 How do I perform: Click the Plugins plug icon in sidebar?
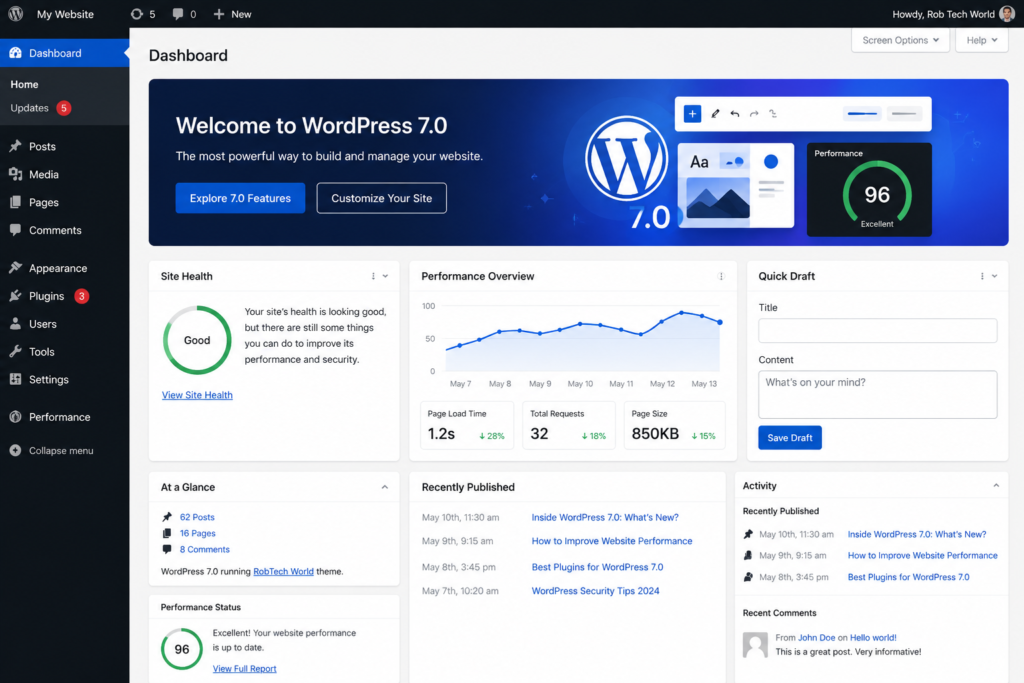[x=16, y=296]
